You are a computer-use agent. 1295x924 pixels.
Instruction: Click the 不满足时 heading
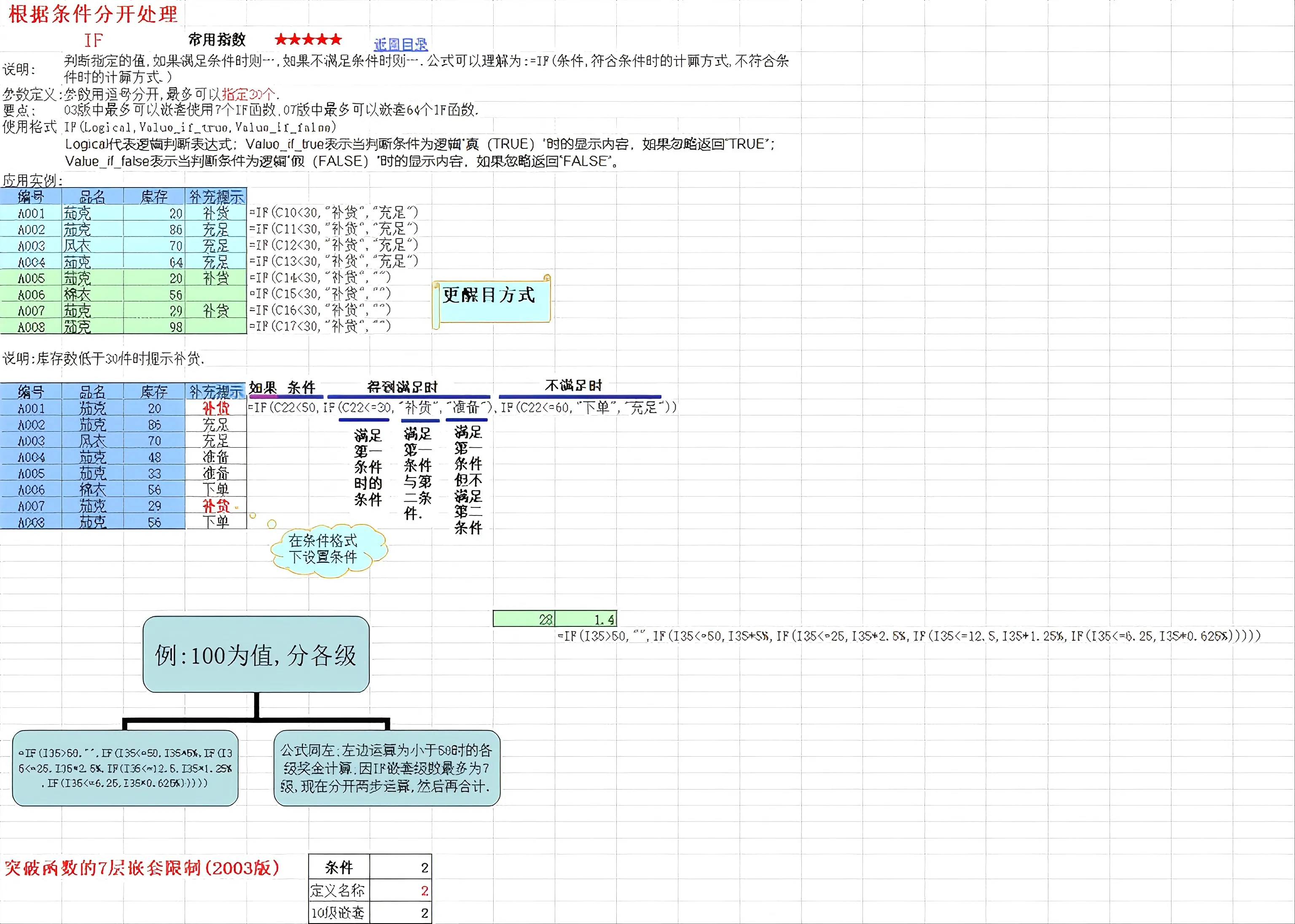573,386
